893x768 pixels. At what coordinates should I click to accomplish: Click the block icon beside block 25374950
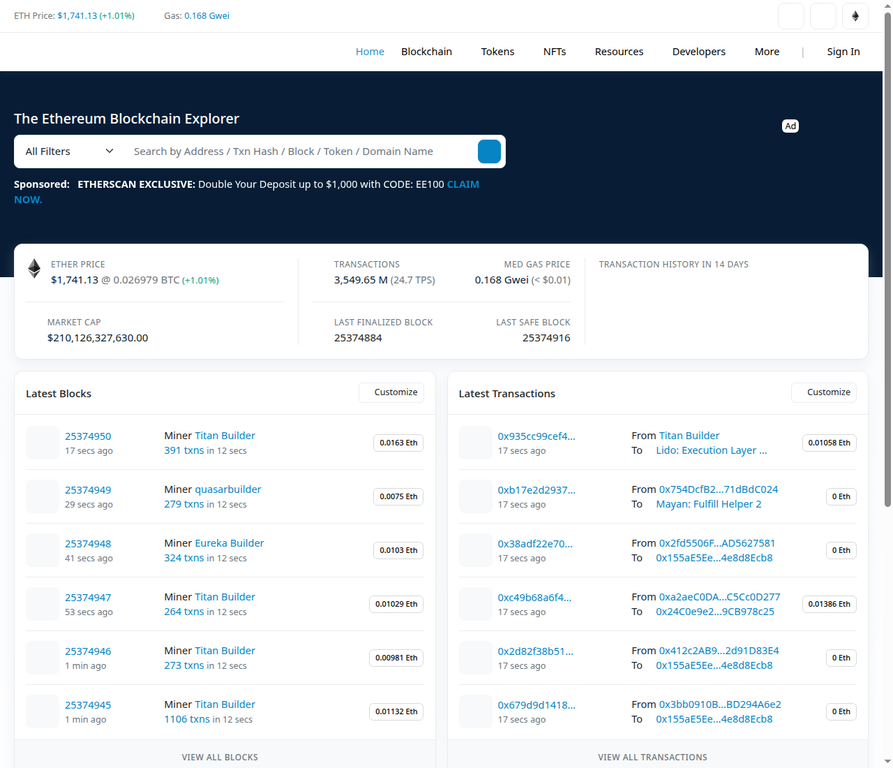42,442
